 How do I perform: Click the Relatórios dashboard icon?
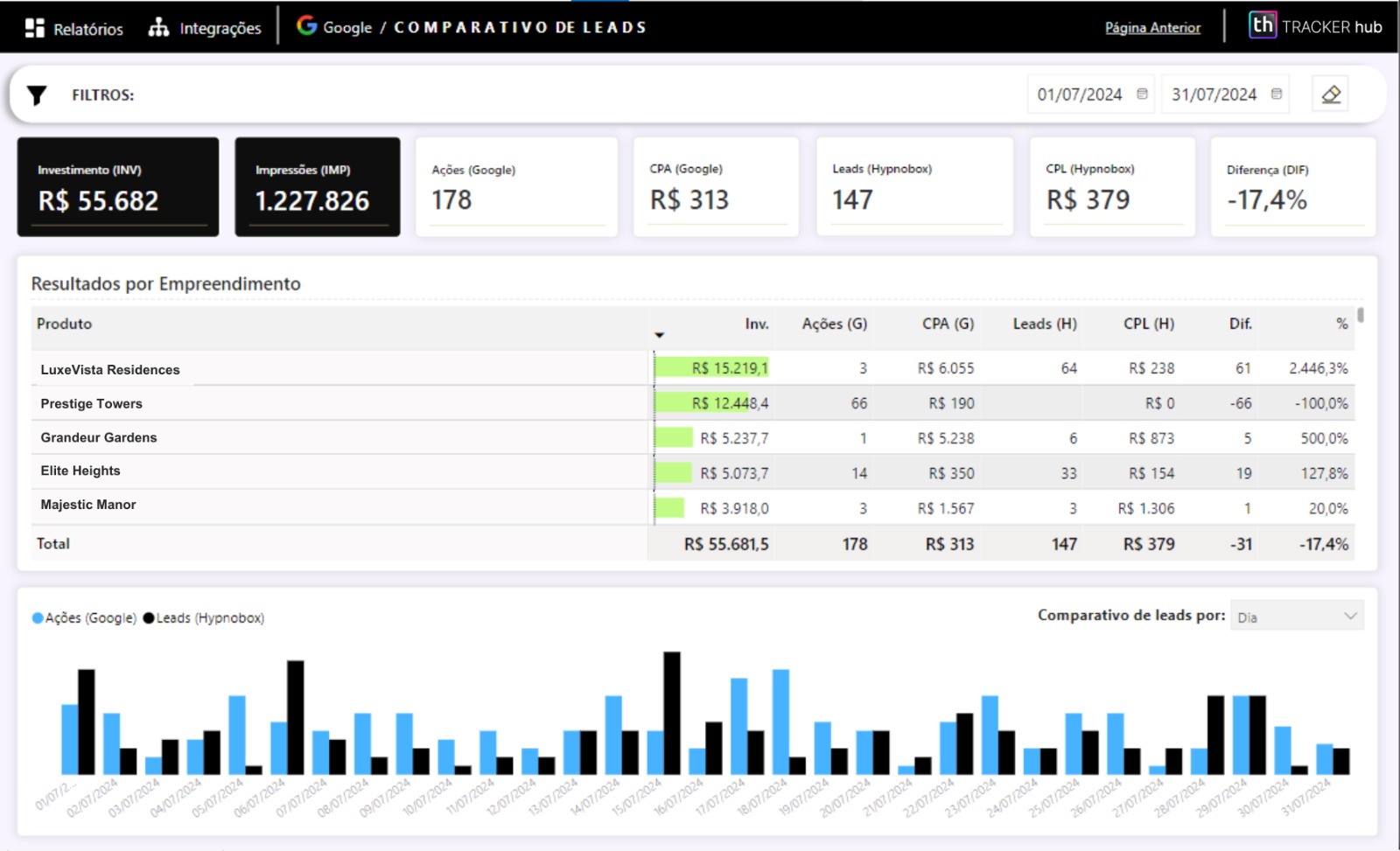[x=34, y=28]
